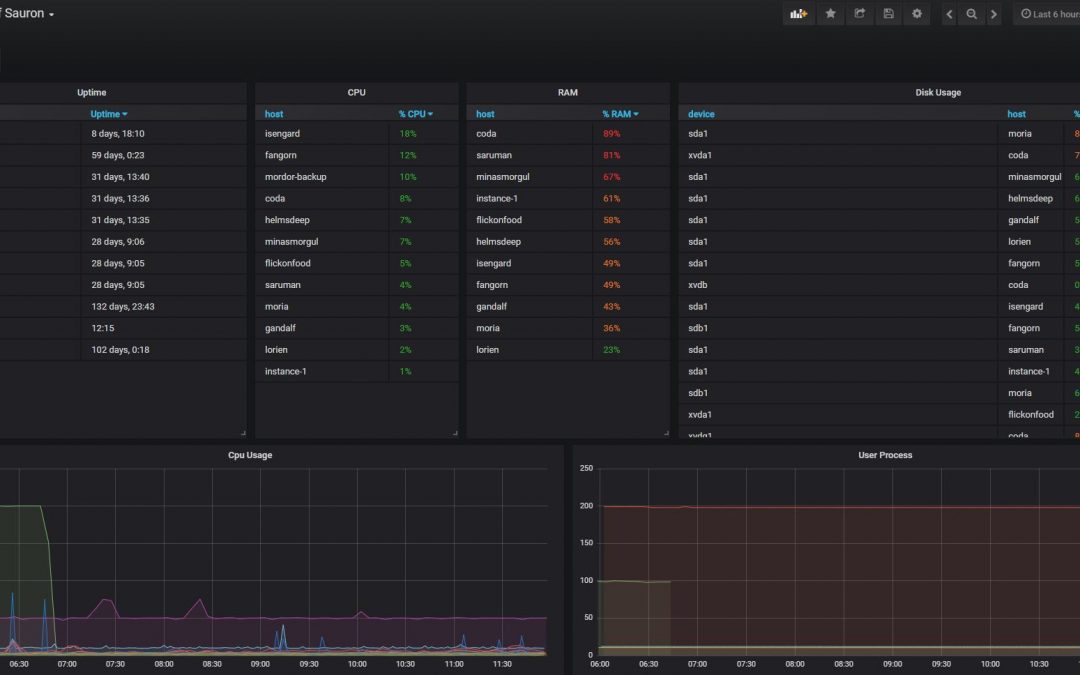This screenshot has height=675, width=1080.
Task: Click the 07:00 label on User Process axis
Action: pos(697,664)
